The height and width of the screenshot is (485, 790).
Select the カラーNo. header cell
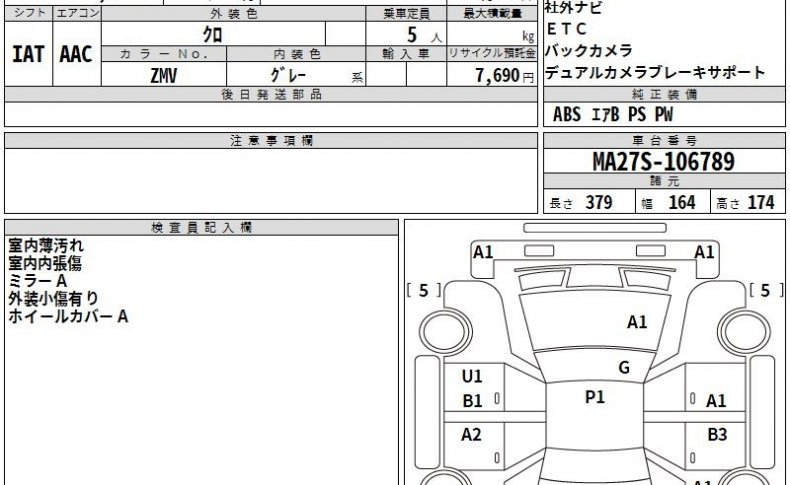(x=164, y=54)
